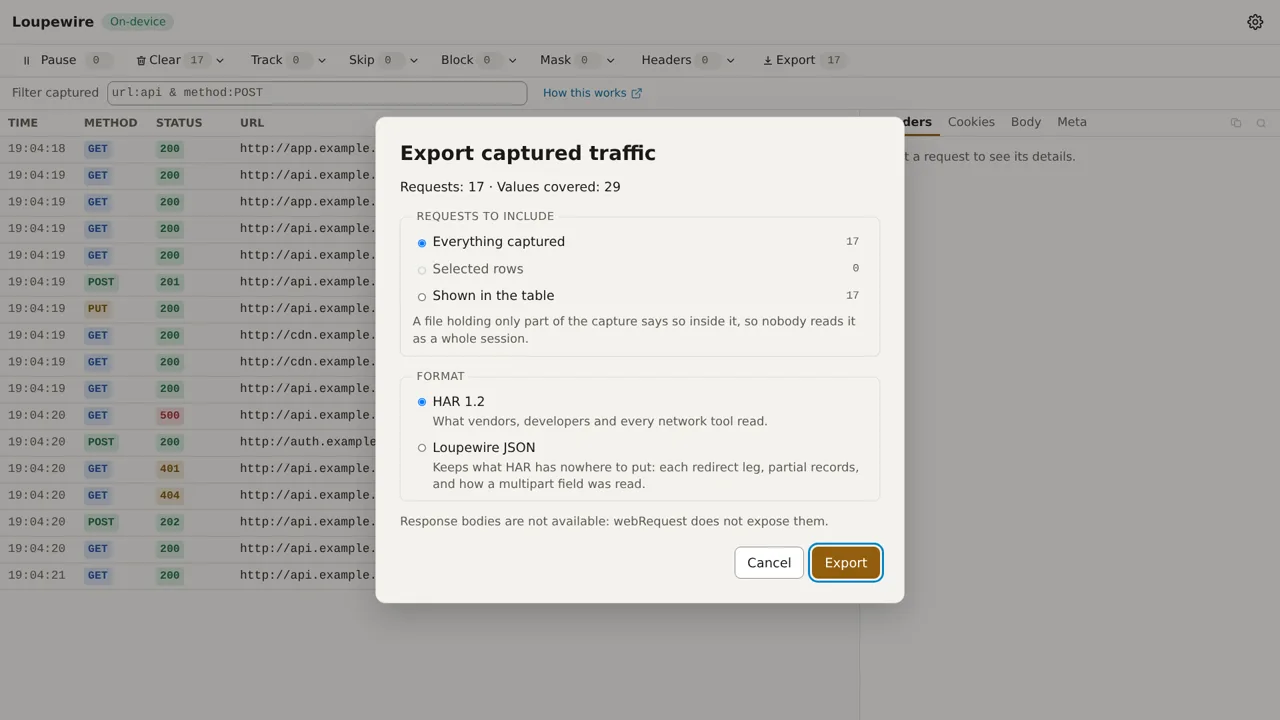The height and width of the screenshot is (720, 1280).
Task: Click the TIME column header
Action: 23,123
